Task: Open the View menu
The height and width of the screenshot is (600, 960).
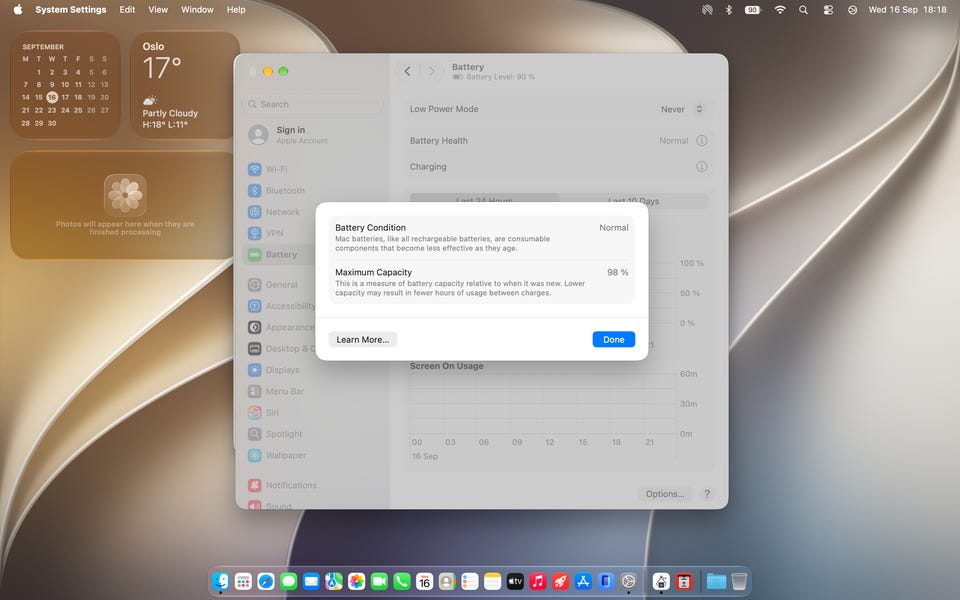Action: pos(158,10)
